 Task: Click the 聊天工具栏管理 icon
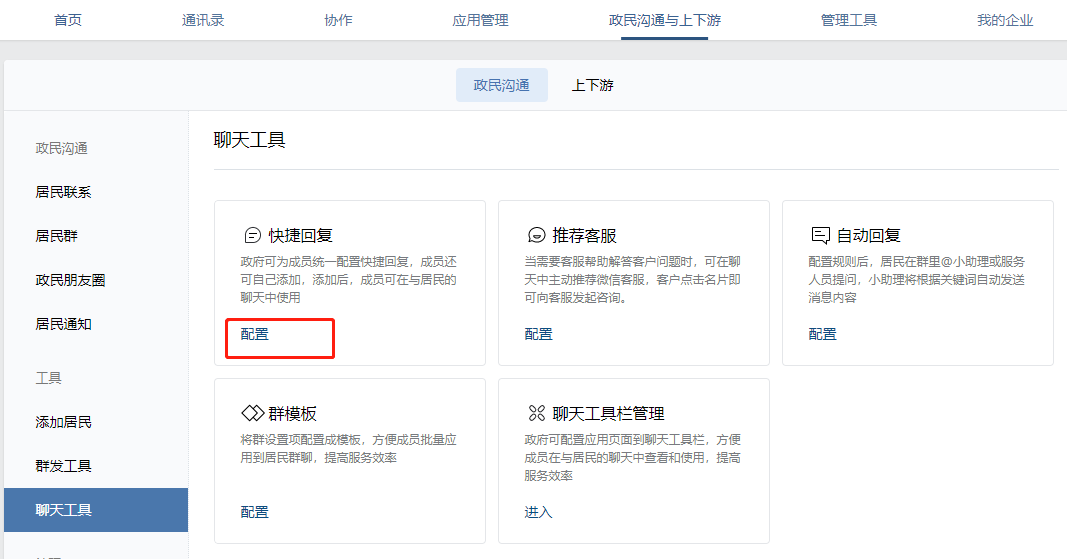click(x=537, y=413)
